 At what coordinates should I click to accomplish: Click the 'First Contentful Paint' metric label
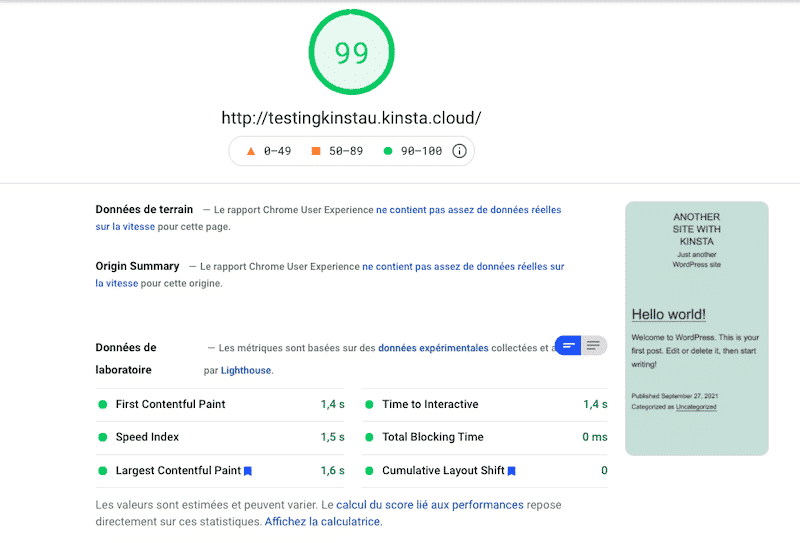[x=170, y=404]
